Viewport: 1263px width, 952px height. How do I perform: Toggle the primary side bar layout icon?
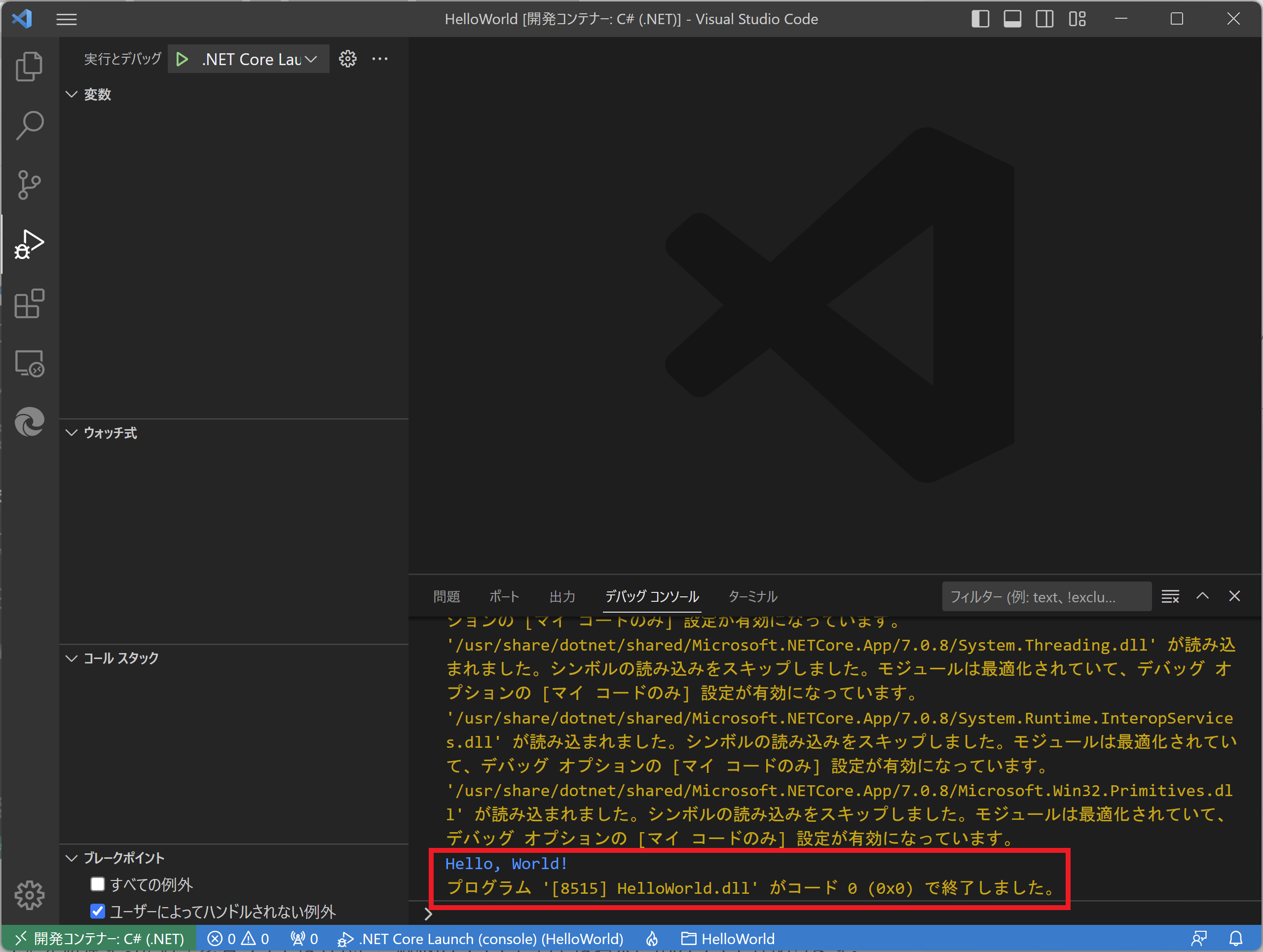point(980,19)
